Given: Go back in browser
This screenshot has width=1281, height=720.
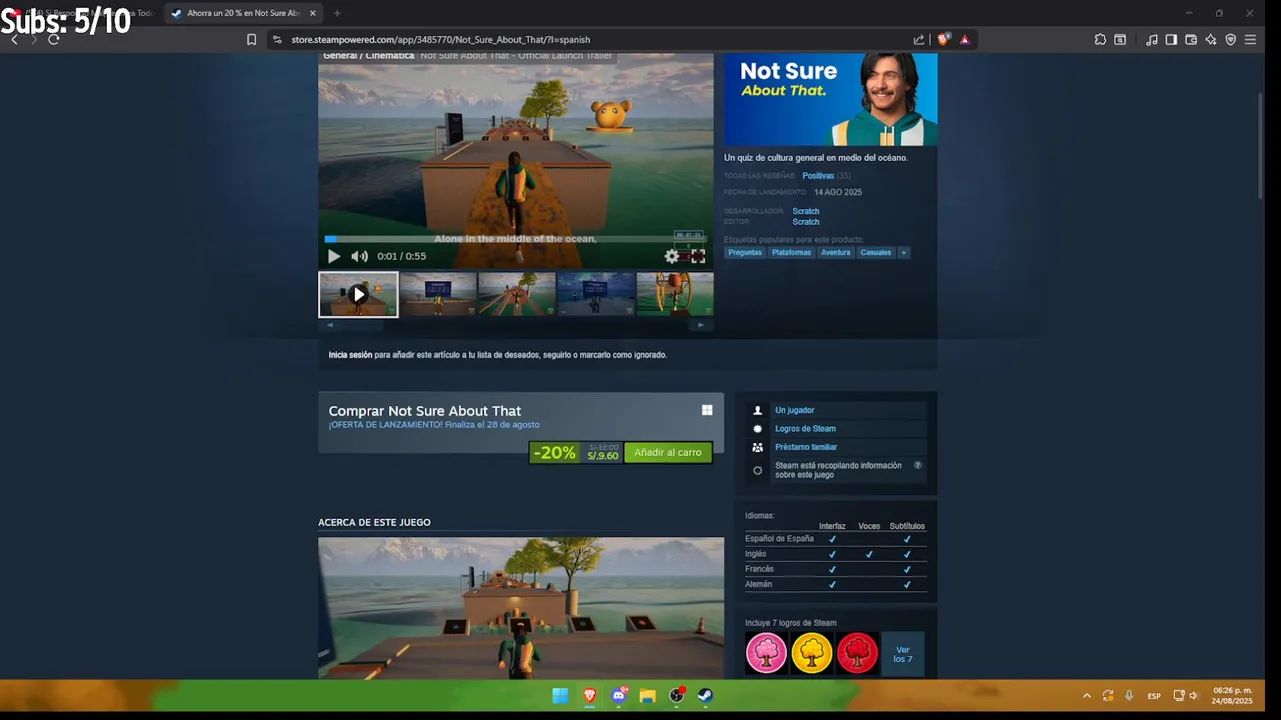Looking at the screenshot, I should 14,39.
